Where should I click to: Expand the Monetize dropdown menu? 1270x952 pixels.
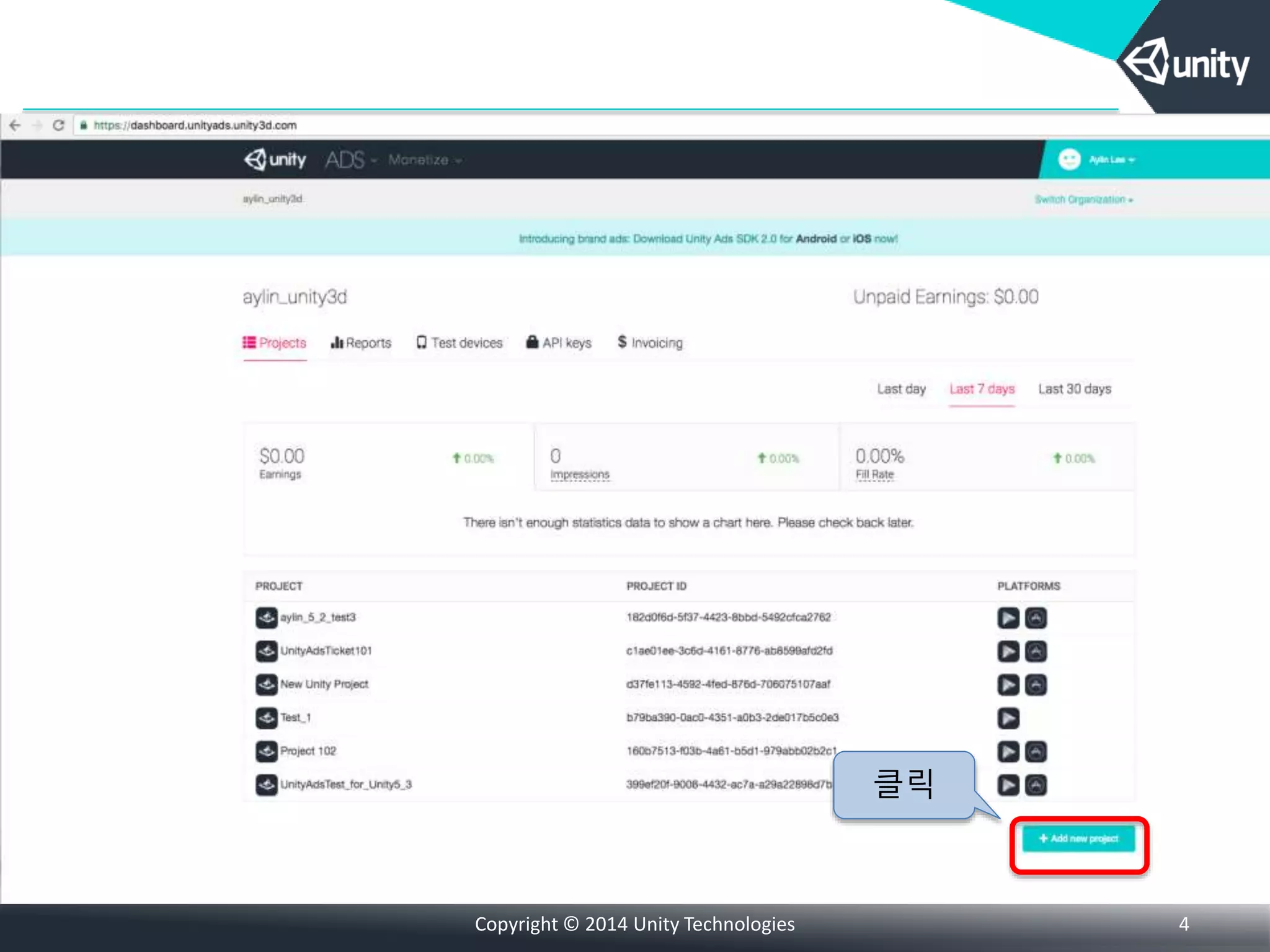click(x=425, y=161)
